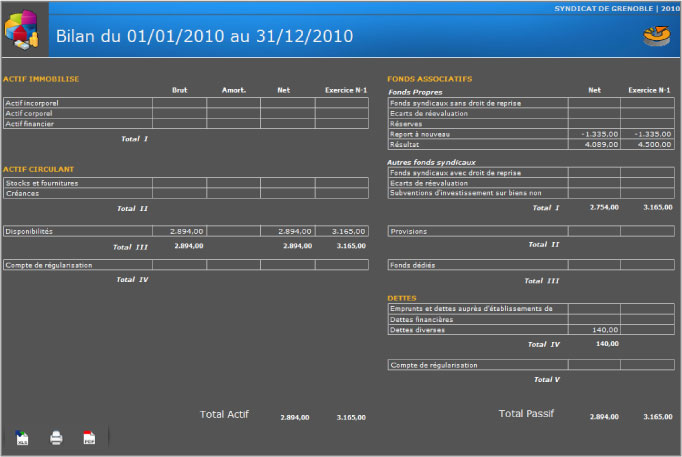Click the Provisions row label
The image size is (682, 457).
click(x=477, y=231)
